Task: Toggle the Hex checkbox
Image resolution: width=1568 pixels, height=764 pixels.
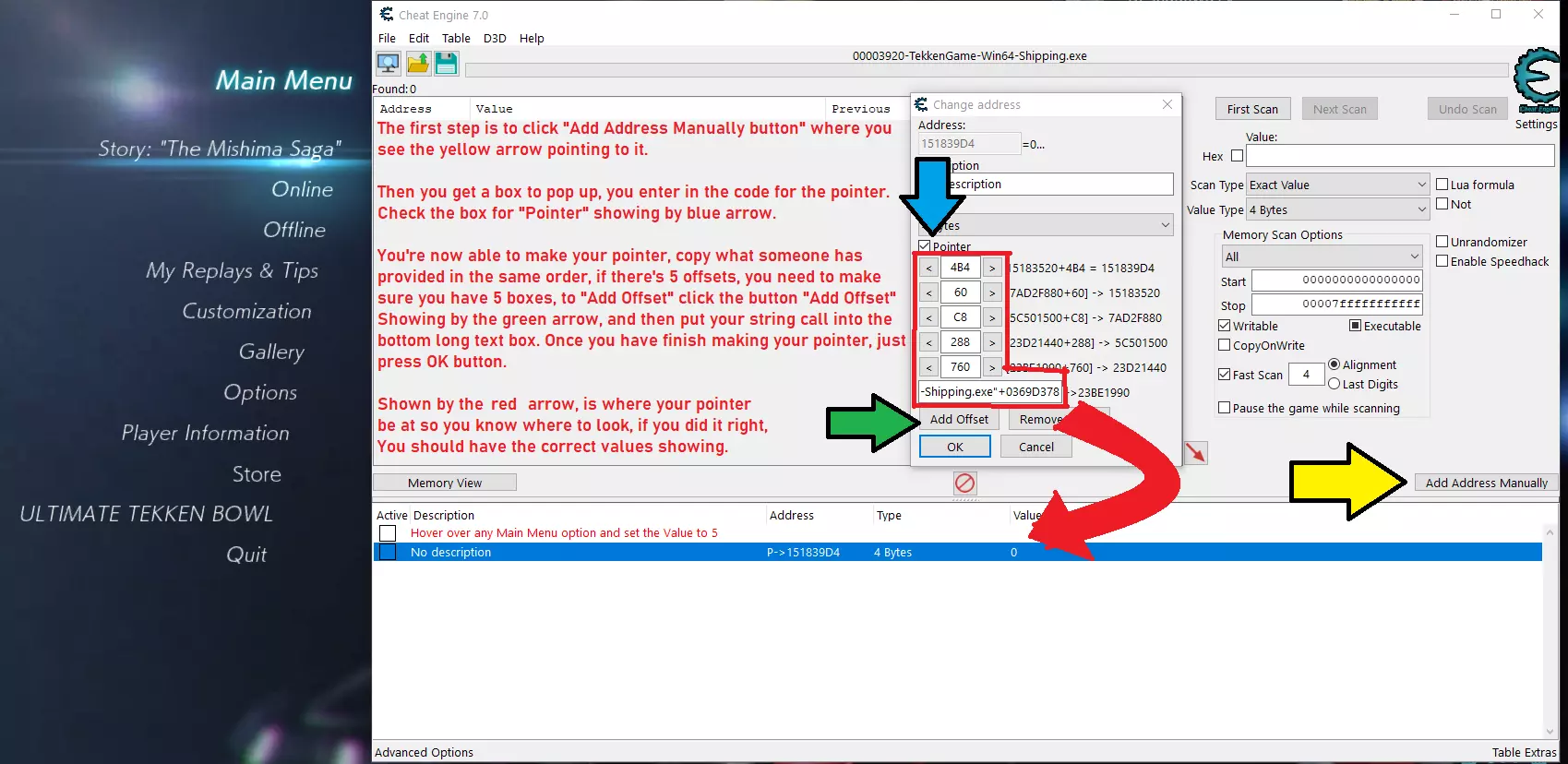Action: [x=1238, y=156]
